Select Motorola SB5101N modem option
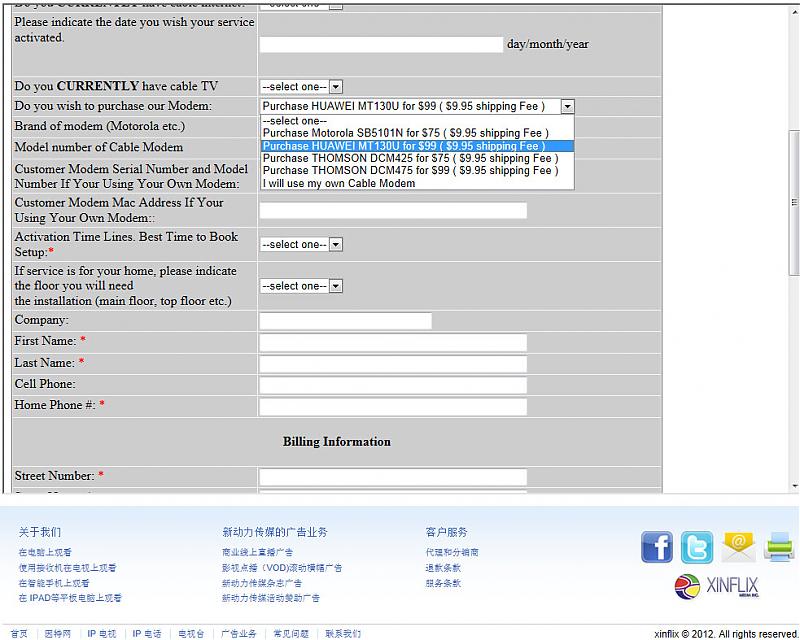800x640 pixels. click(x=405, y=133)
